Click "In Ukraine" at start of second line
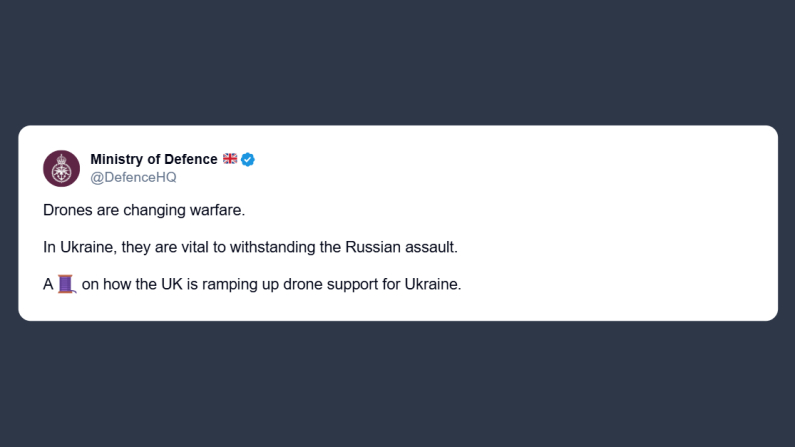795x447 pixels. click(74, 247)
